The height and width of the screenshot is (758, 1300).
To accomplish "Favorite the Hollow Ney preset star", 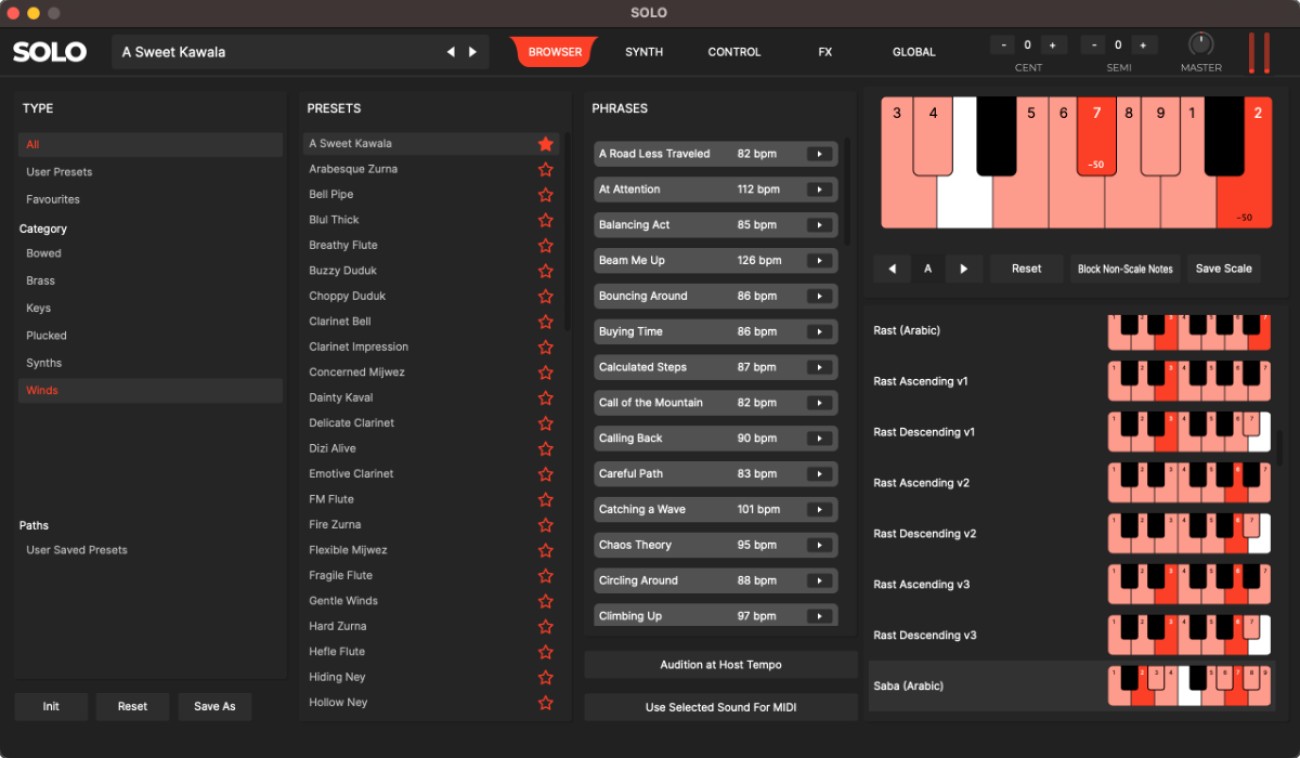I will (x=545, y=702).
